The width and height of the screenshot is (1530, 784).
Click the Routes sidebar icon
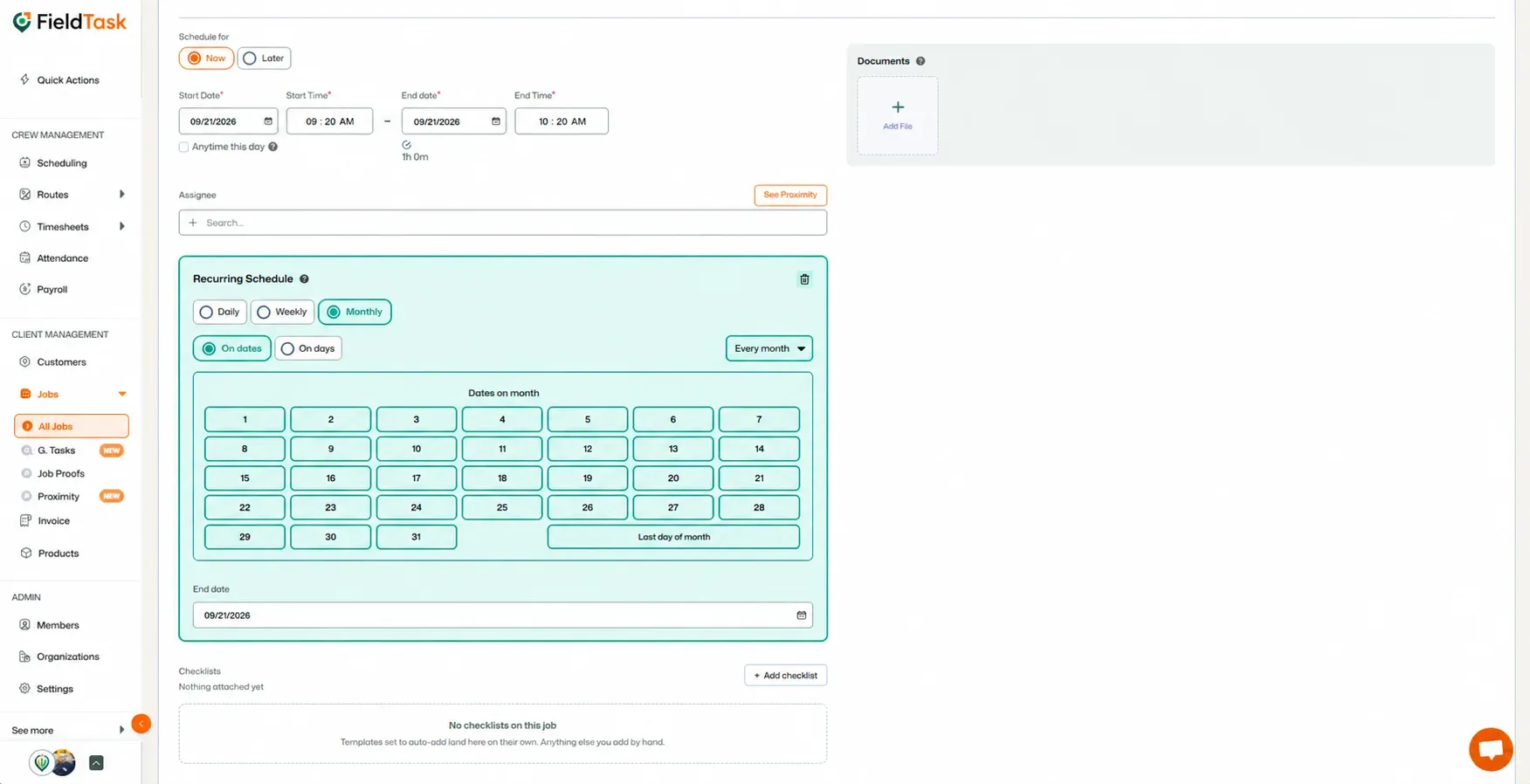pyautogui.click(x=24, y=194)
